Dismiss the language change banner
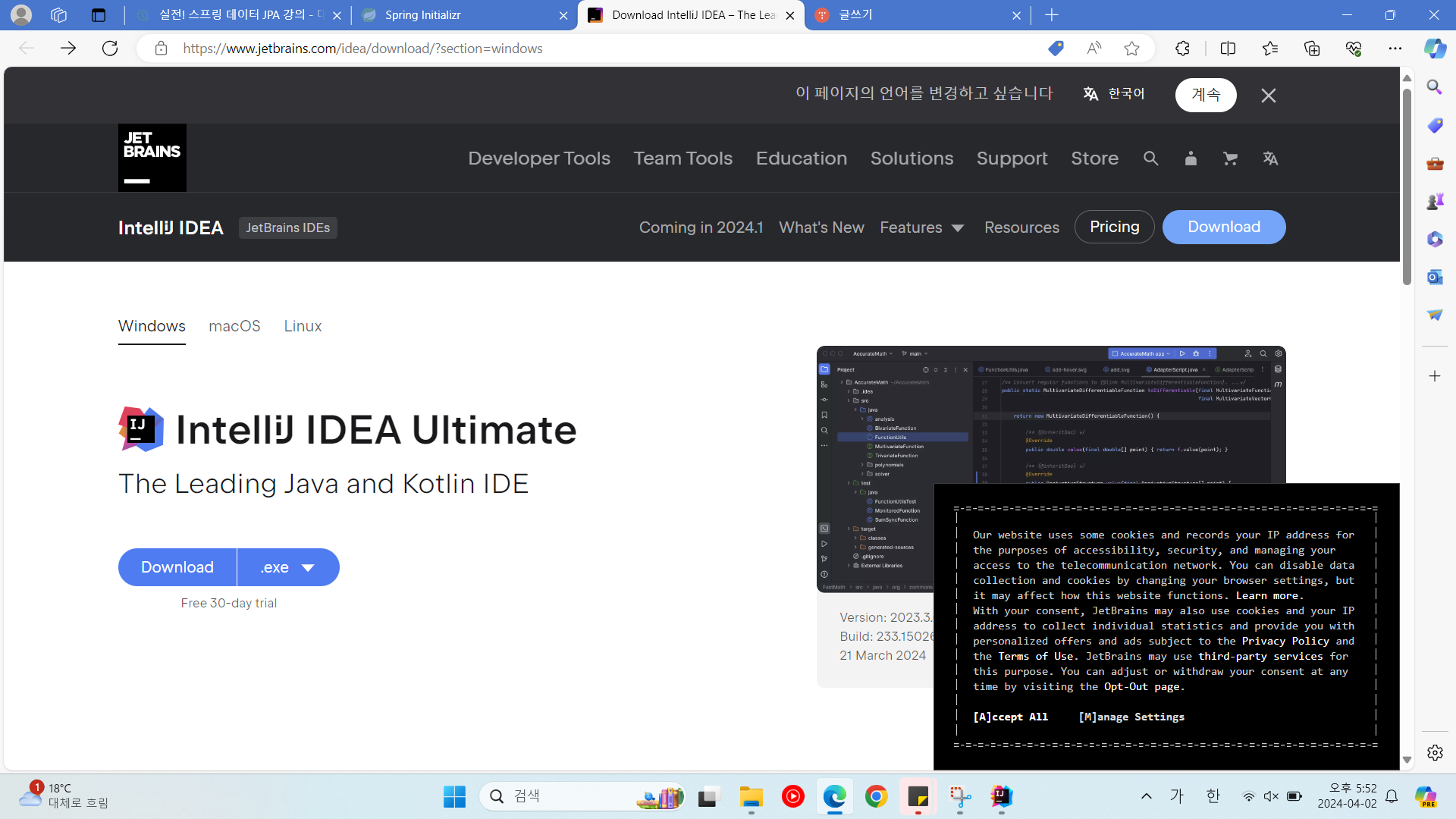This screenshot has width=1456, height=819. point(1268,96)
